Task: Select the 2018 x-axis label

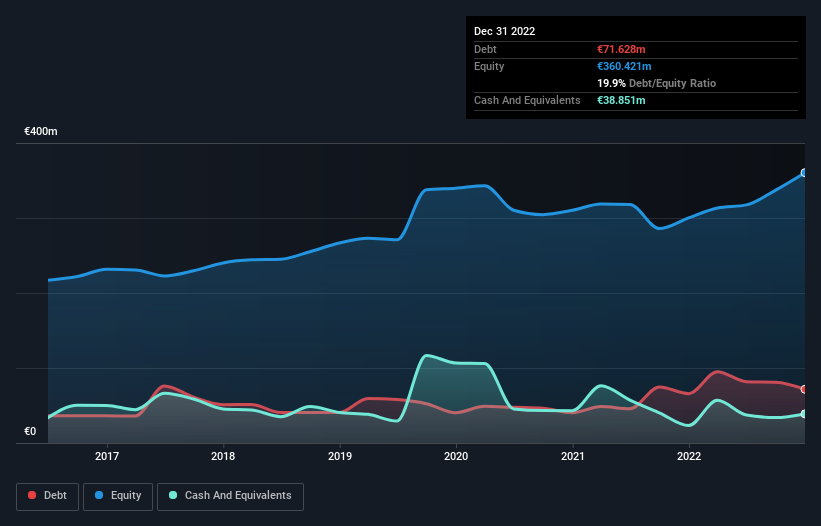Action: [x=223, y=456]
